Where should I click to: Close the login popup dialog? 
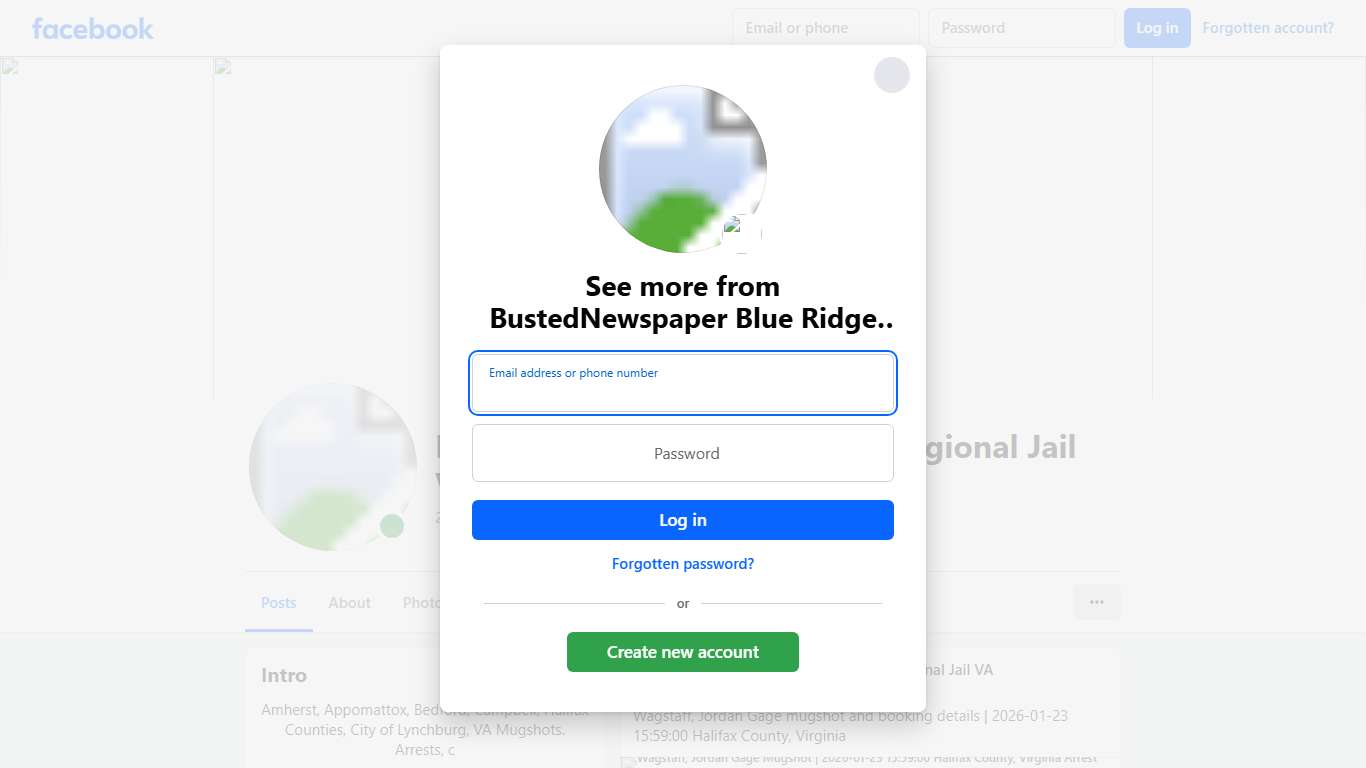891,75
